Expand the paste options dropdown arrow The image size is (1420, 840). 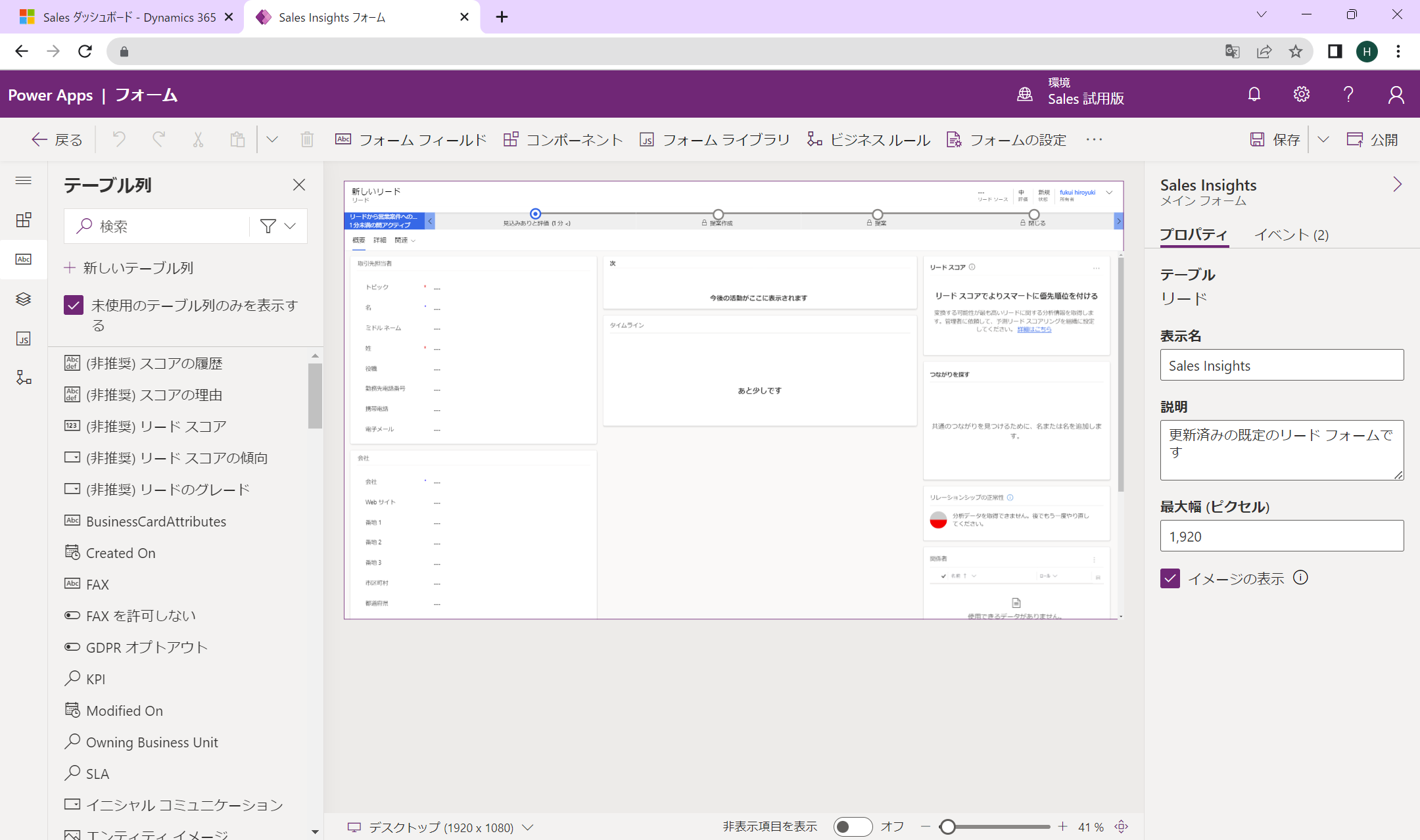pos(272,139)
